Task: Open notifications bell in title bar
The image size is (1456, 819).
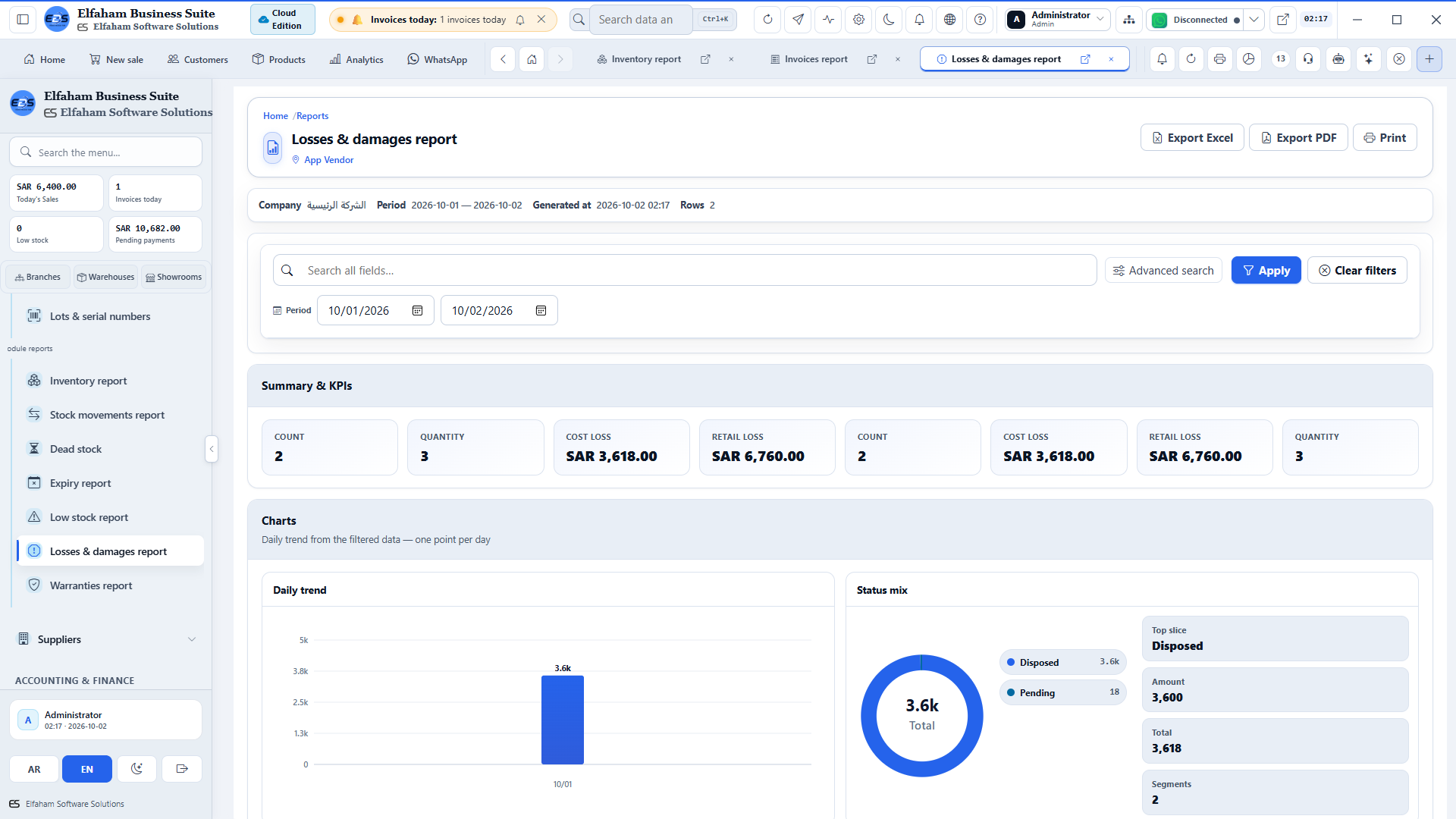Action: click(x=919, y=20)
